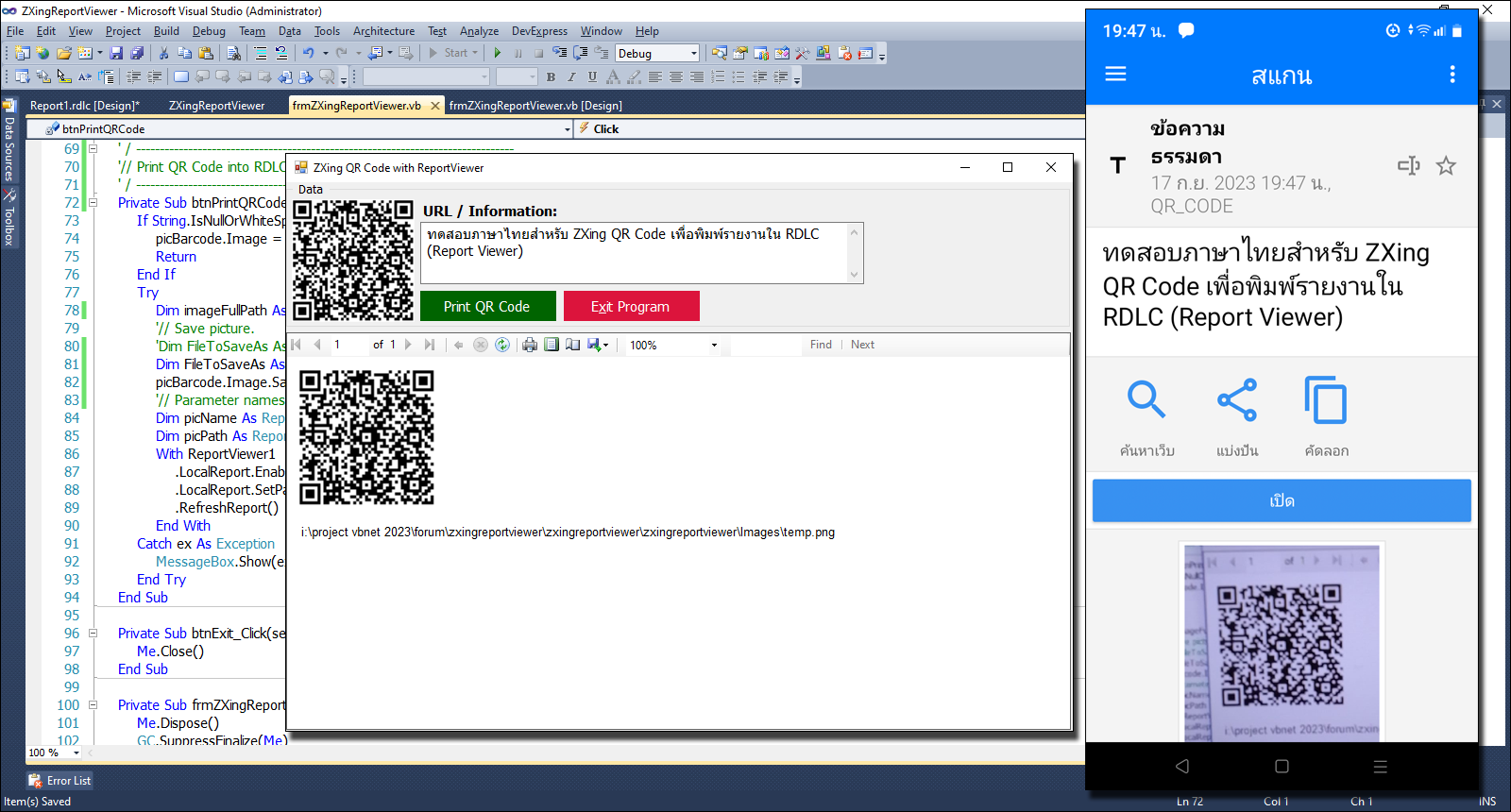Tap the copy icon on phone

pos(1326,399)
